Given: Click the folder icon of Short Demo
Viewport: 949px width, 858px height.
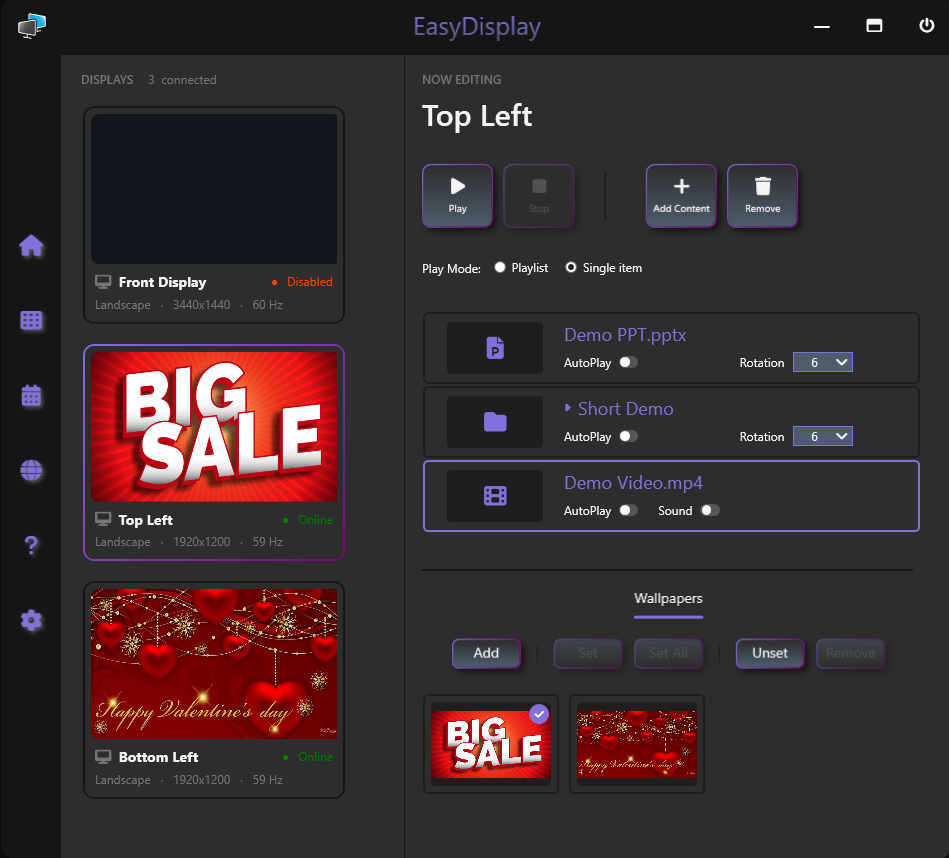Looking at the screenshot, I should (x=495, y=422).
